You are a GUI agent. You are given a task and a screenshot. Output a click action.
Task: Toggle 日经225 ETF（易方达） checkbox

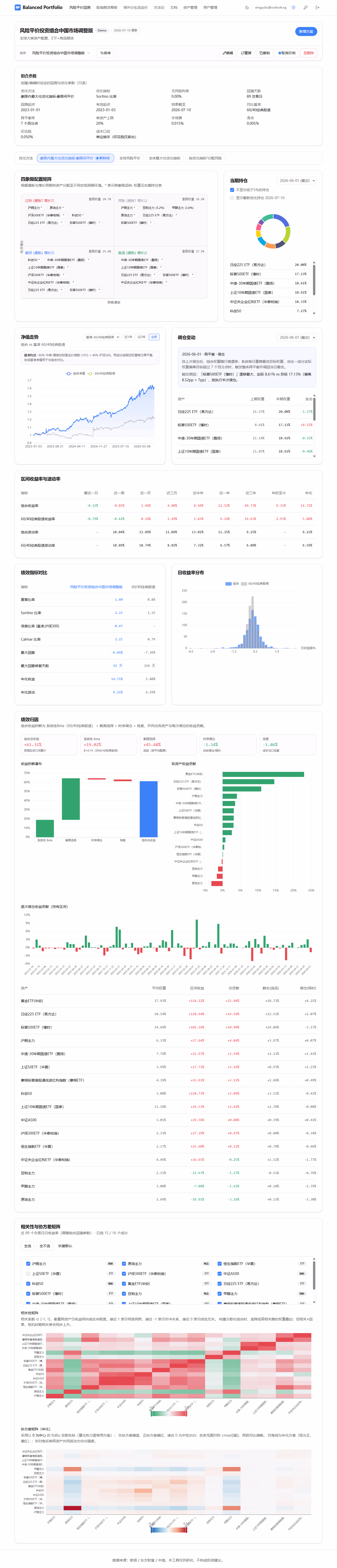[x=220, y=1284]
